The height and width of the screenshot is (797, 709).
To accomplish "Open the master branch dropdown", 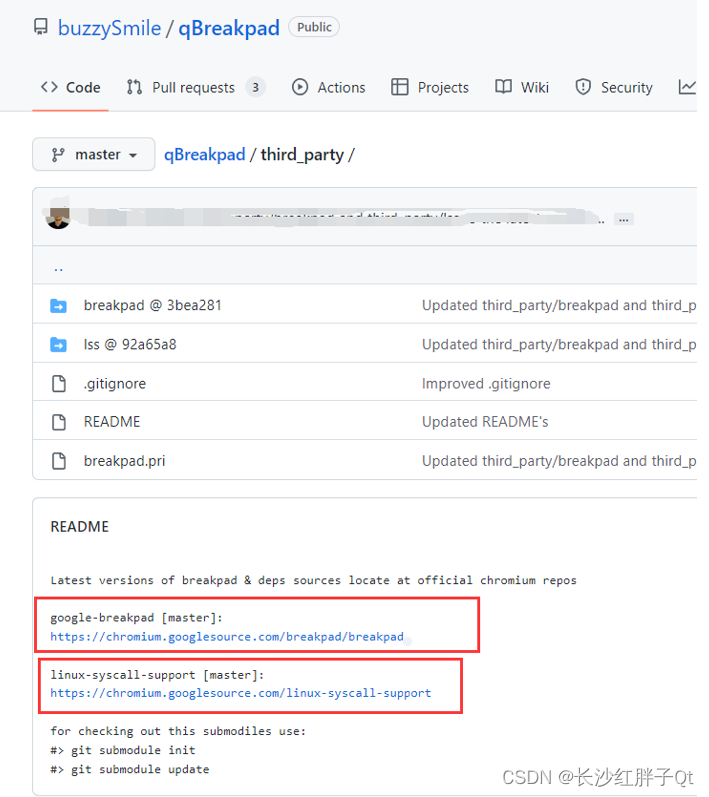I will (x=94, y=154).
